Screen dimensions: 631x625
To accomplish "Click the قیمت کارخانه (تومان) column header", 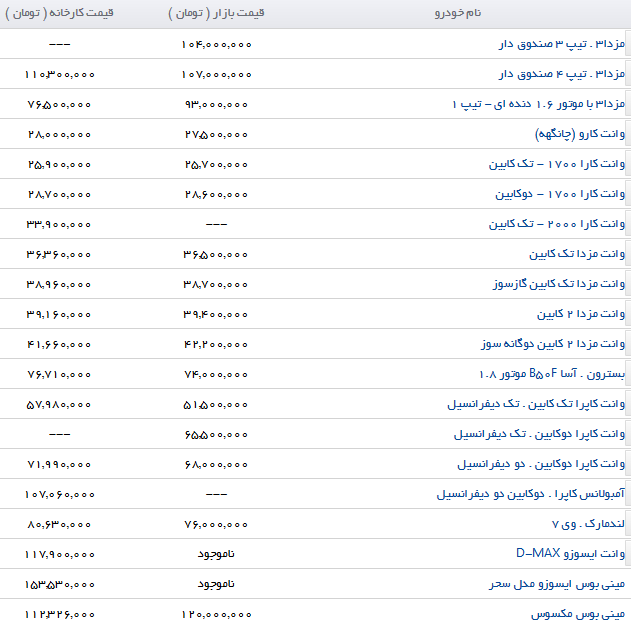I will [x=60, y=13].
